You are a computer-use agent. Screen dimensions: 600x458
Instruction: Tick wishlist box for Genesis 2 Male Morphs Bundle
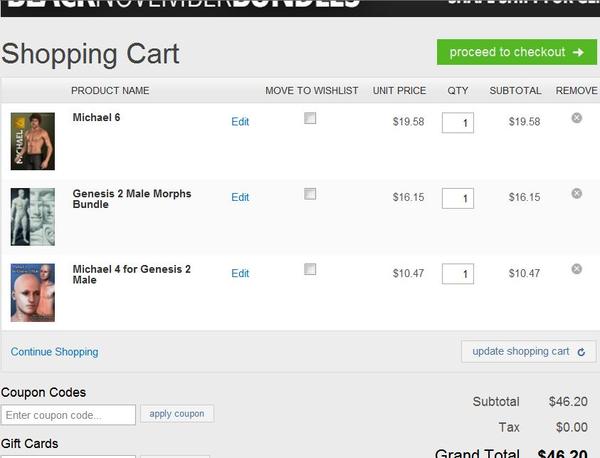[310, 194]
